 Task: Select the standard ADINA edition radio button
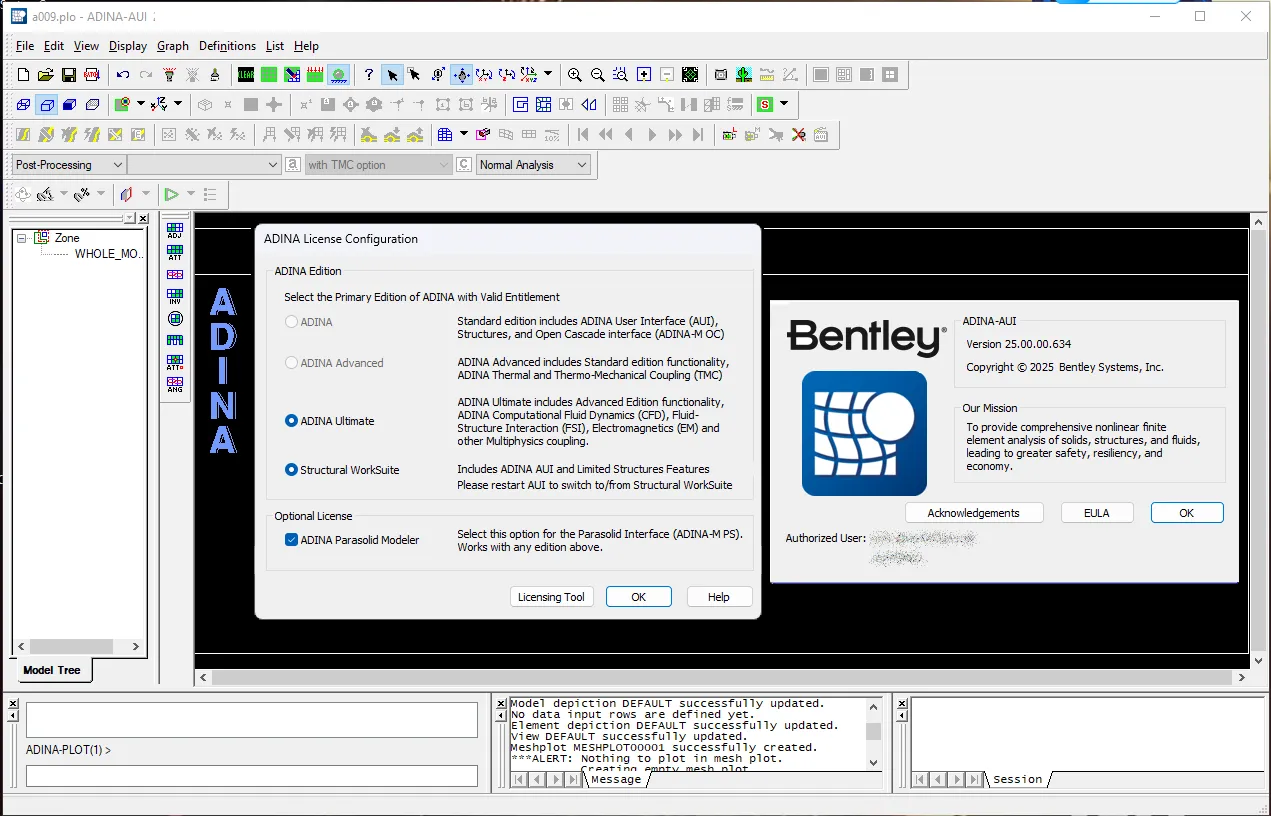pos(292,322)
